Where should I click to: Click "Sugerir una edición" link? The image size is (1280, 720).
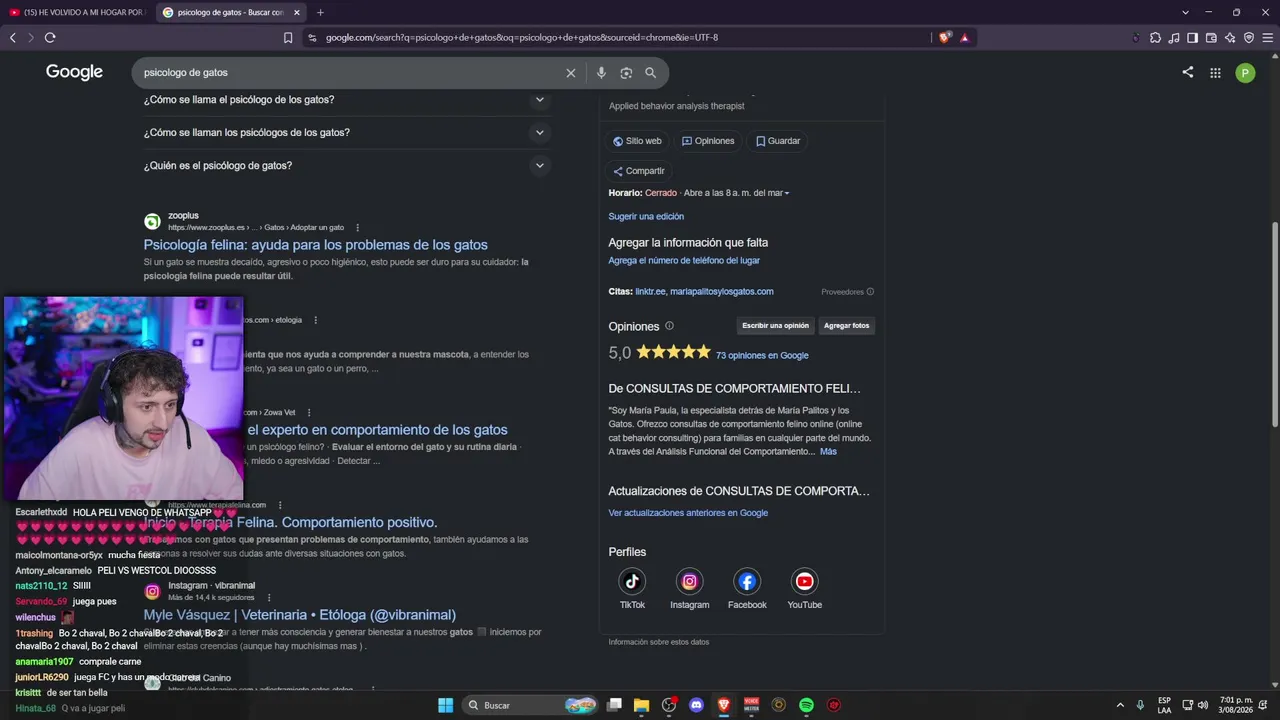pos(646,217)
